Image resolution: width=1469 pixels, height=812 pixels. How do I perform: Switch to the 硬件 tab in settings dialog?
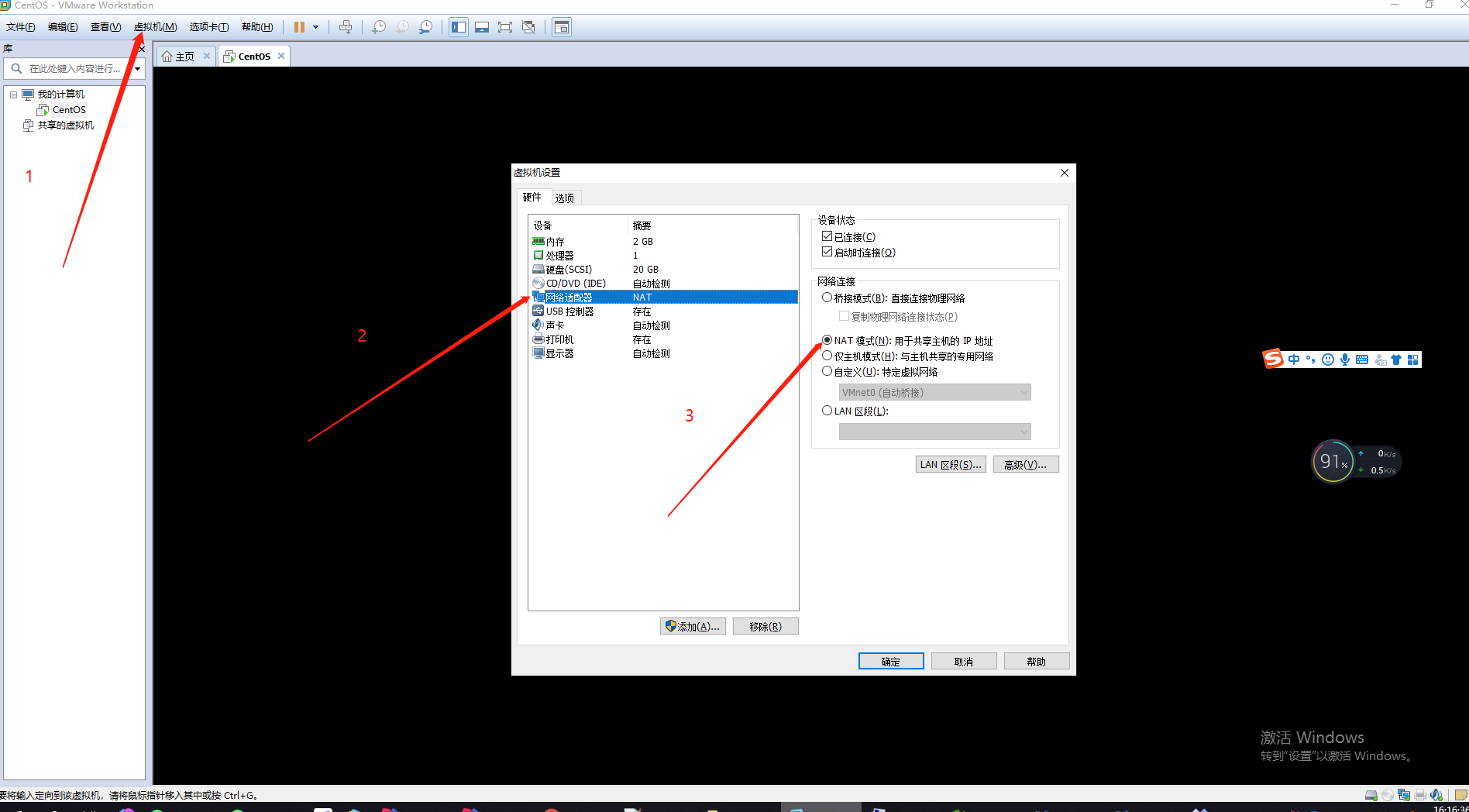(x=532, y=198)
